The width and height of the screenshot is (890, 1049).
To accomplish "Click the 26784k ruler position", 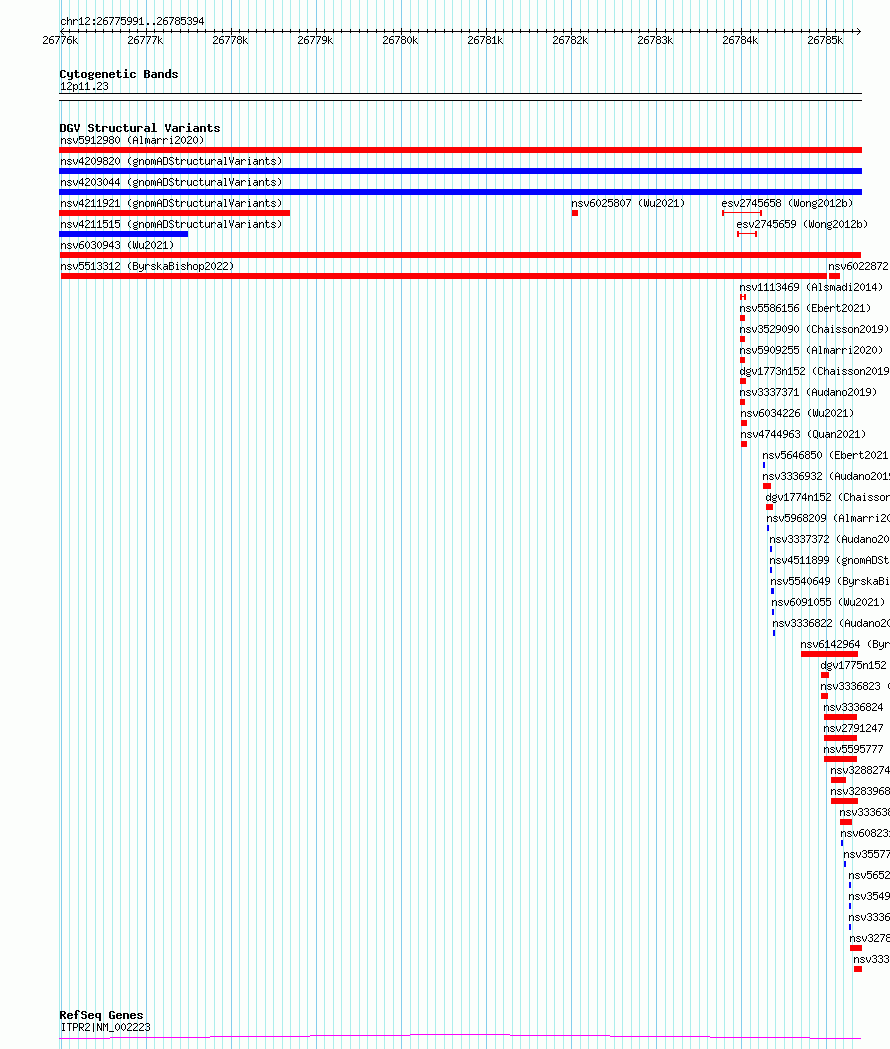I will pyautogui.click(x=740, y=41).
